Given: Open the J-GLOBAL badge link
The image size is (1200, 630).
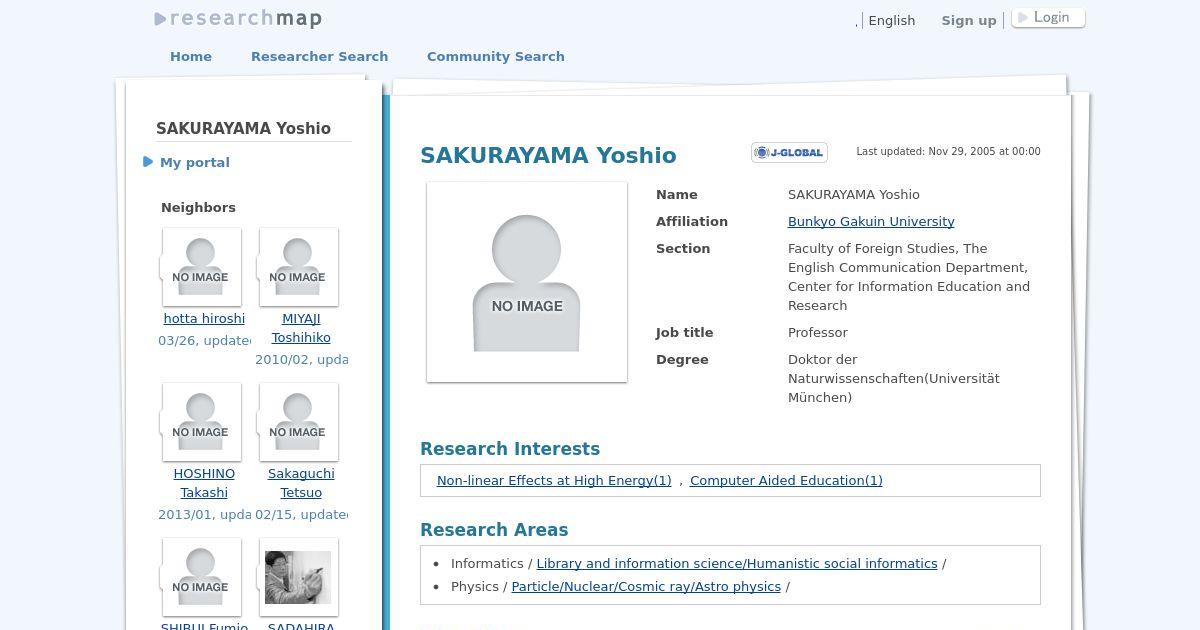Looking at the screenshot, I should tap(789, 152).
